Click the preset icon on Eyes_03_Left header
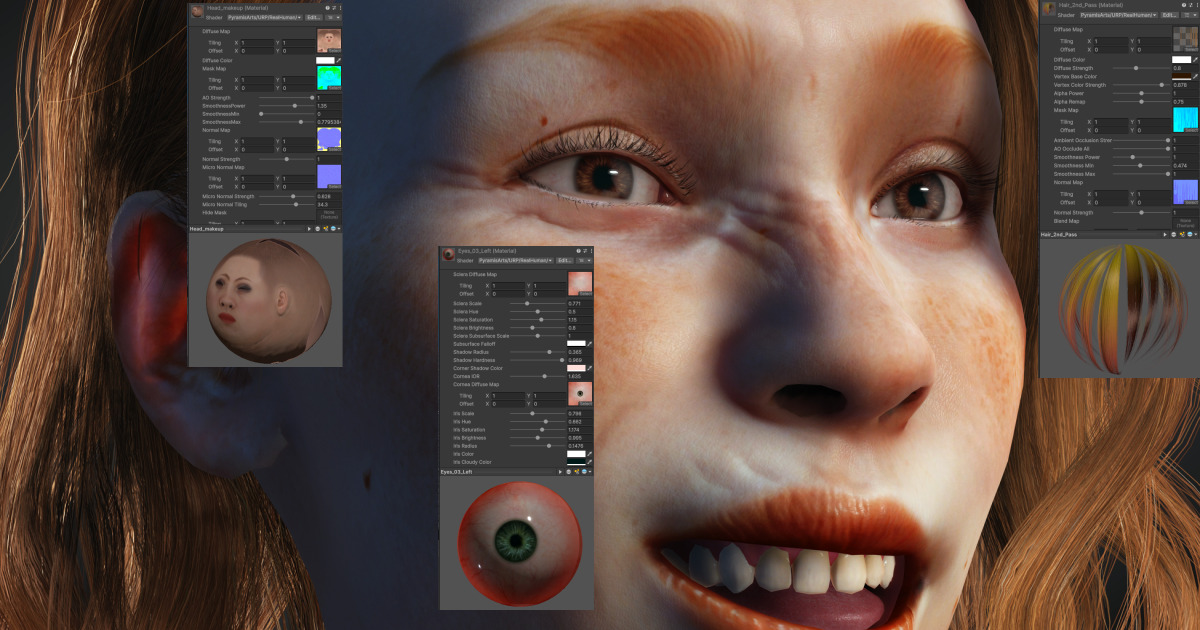 [x=585, y=250]
